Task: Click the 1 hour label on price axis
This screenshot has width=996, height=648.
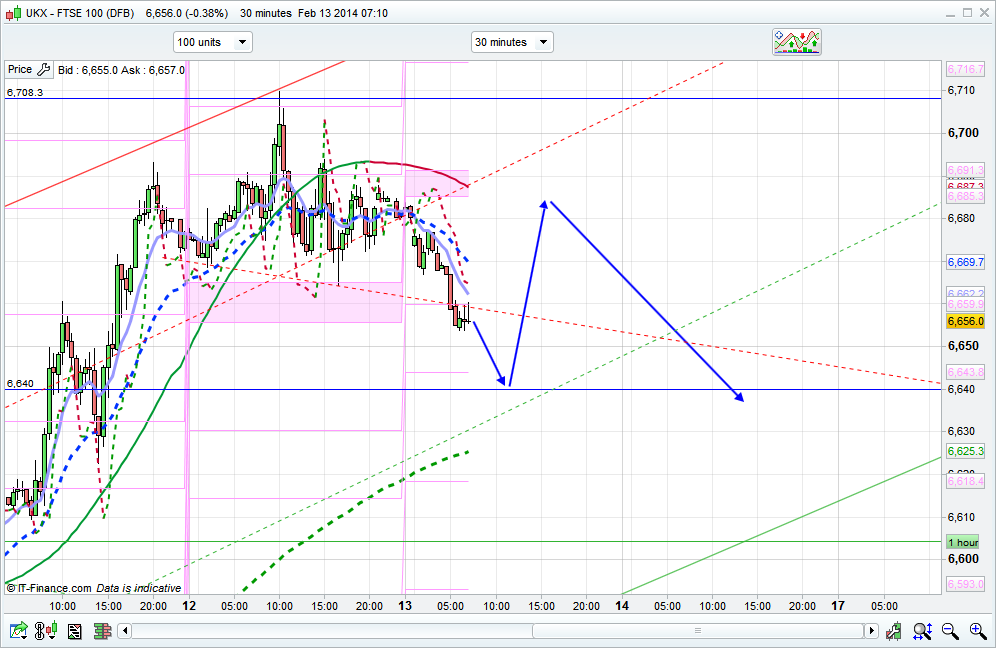Action: point(964,541)
